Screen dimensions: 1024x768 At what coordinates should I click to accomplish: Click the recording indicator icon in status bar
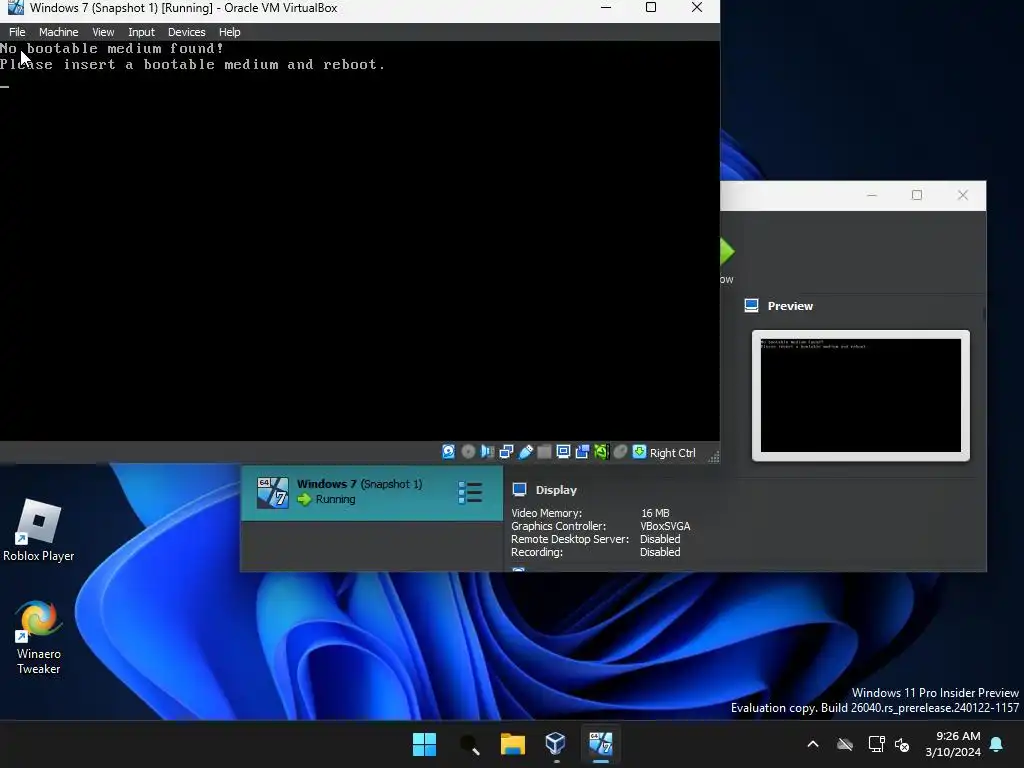click(x=582, y=452)
